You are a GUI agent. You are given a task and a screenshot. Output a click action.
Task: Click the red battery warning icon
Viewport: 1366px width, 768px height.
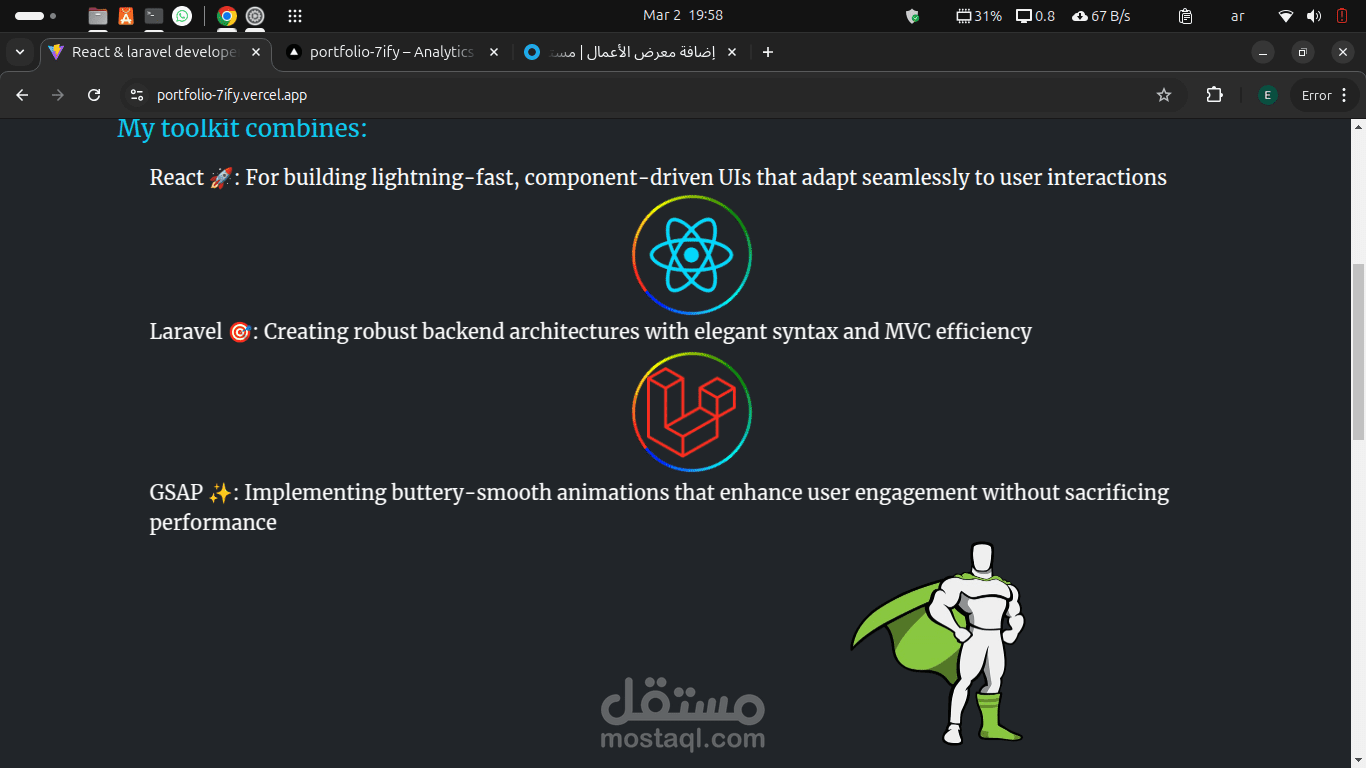[x=1342, y=16]
